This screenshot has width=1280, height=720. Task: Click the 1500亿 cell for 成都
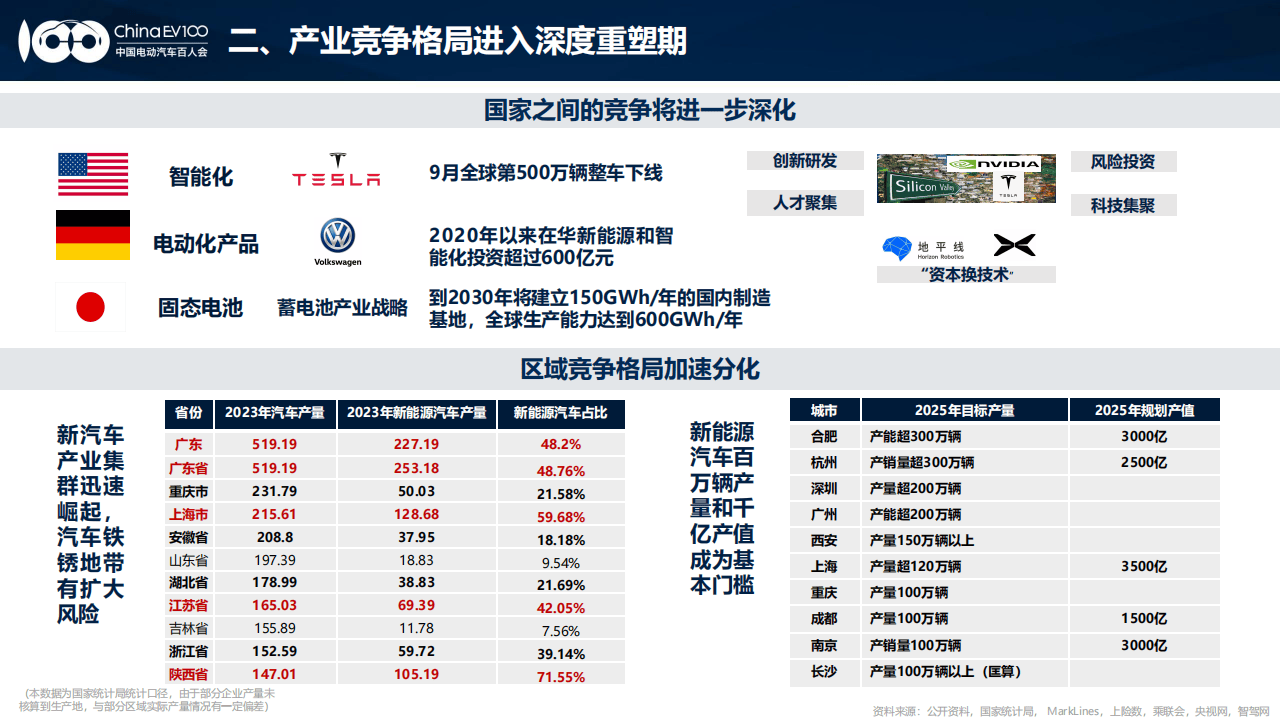1144,618
